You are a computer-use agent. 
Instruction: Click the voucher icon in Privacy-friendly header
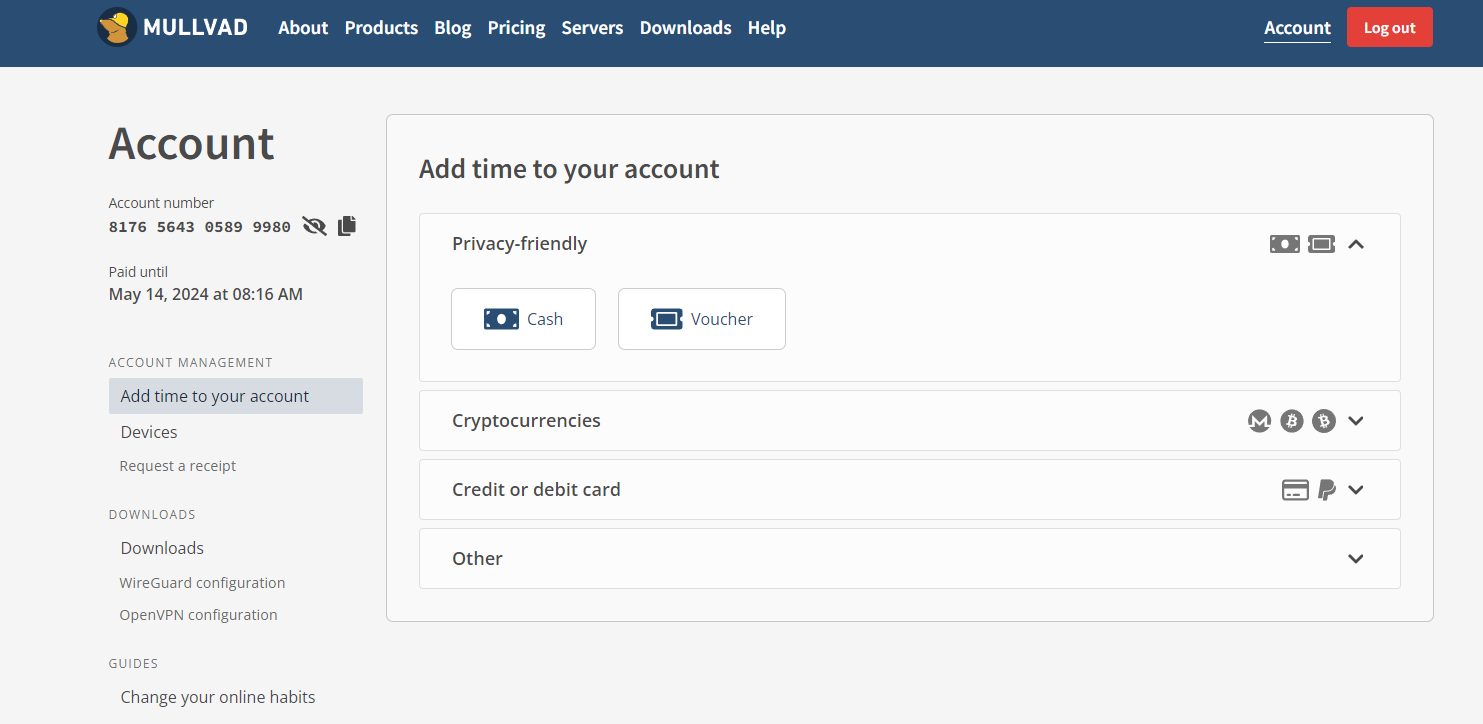(x=1322, y=244)
